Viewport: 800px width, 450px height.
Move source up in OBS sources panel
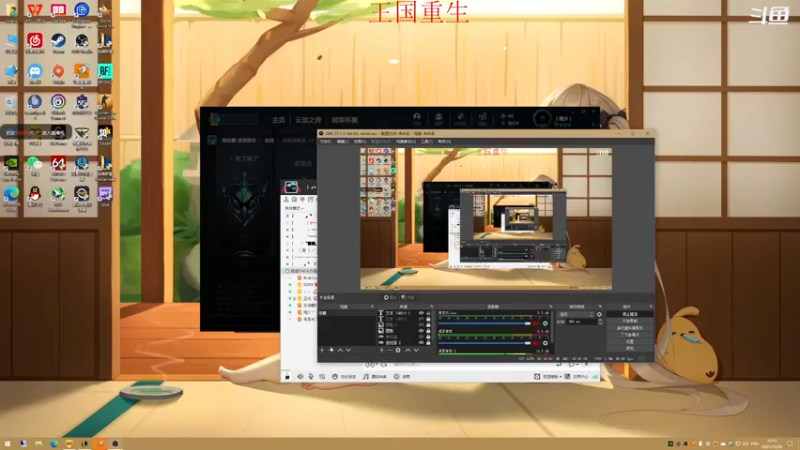pyautogui.click(x=408, y=350)
